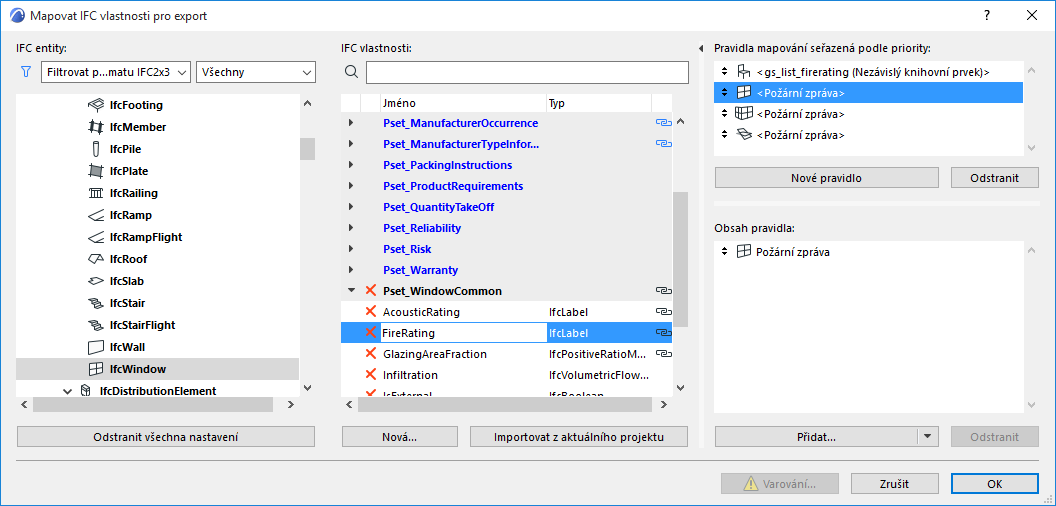Select the IfcStair entity icon

tap(96, 303)
